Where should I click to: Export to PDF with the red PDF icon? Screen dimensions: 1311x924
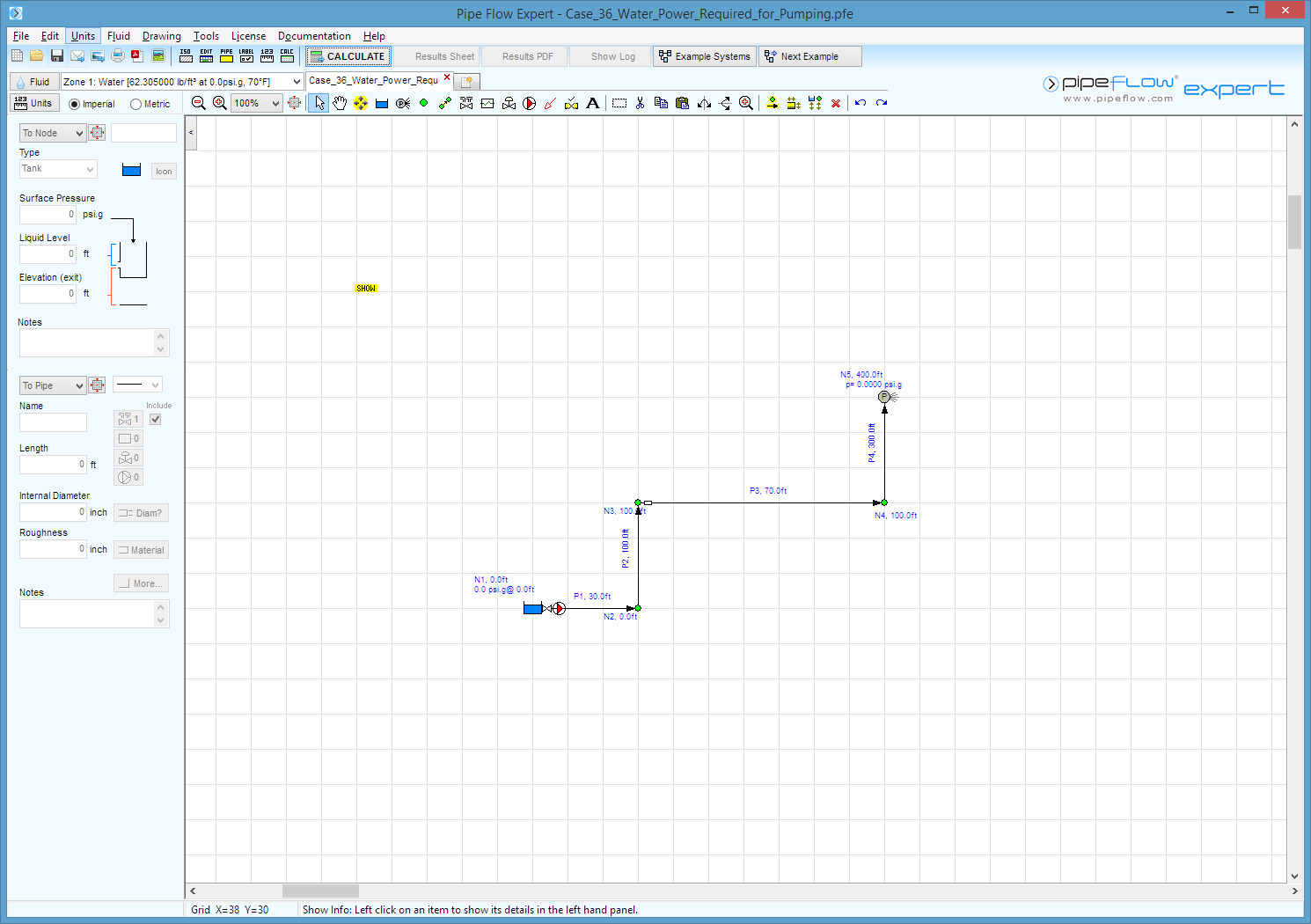coord(137,56)
